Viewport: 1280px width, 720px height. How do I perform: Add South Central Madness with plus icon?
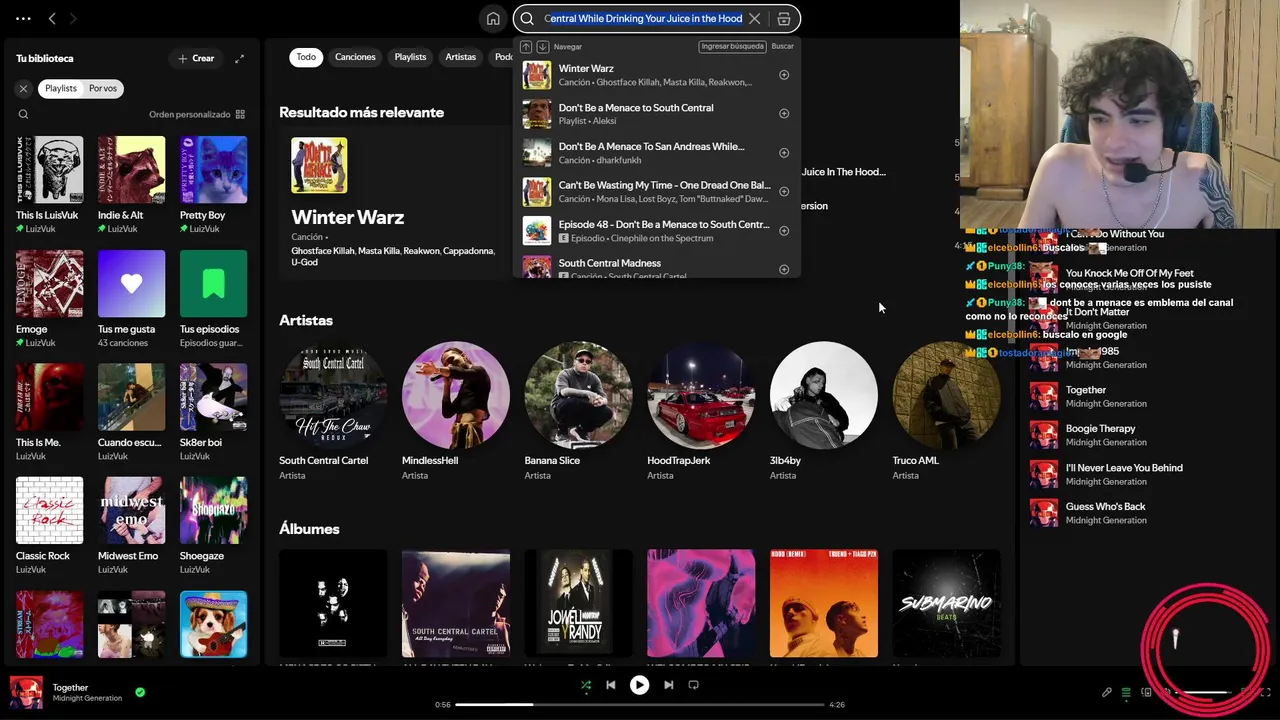tap(784, 269)
